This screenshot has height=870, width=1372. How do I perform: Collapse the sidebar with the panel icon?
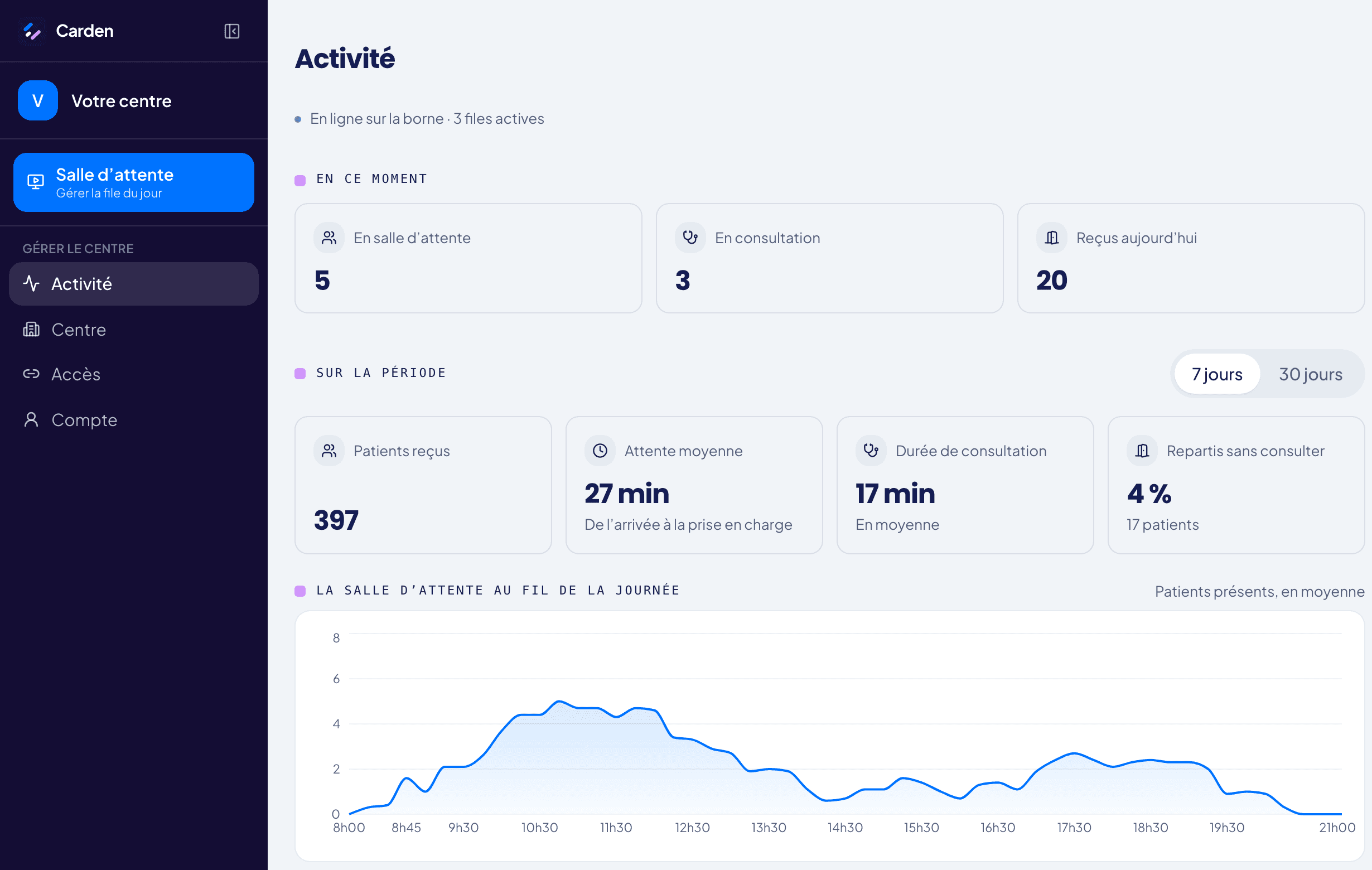[x=231, y=31]
